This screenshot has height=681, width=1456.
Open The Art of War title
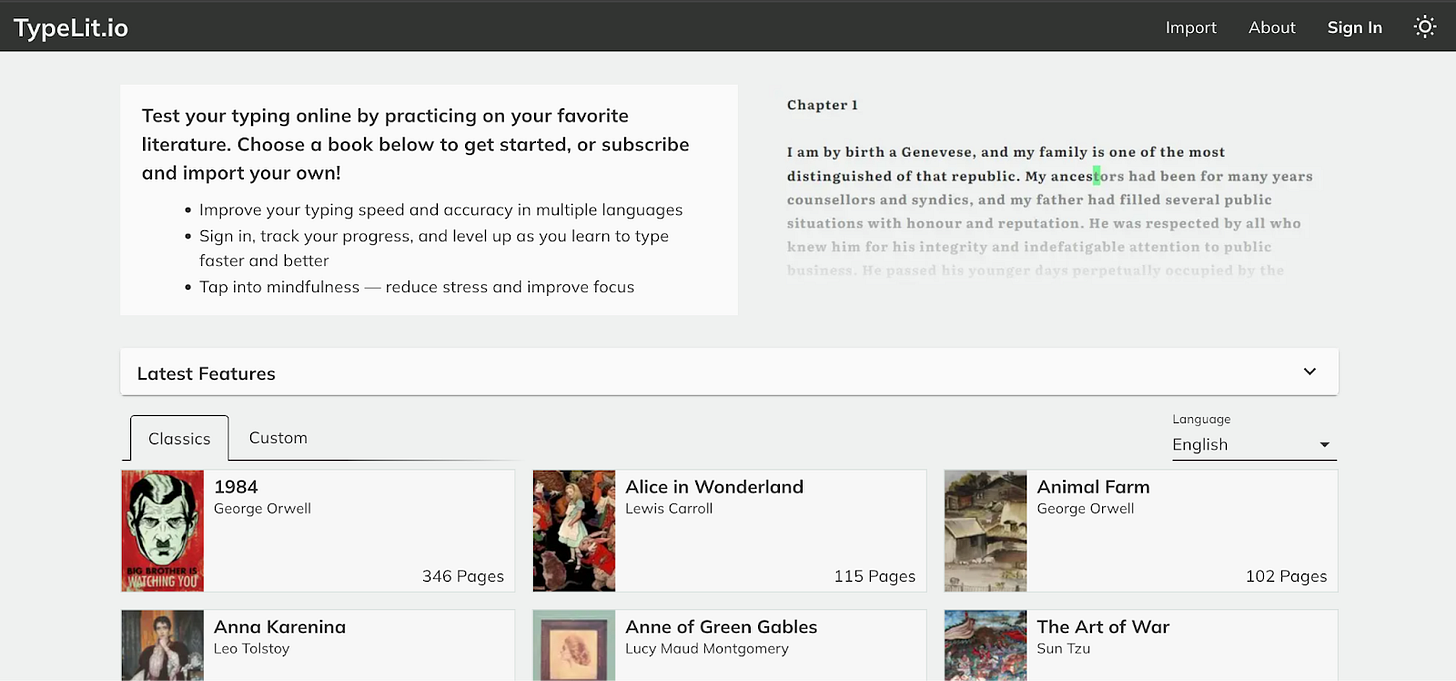(x=1103, y=627)
